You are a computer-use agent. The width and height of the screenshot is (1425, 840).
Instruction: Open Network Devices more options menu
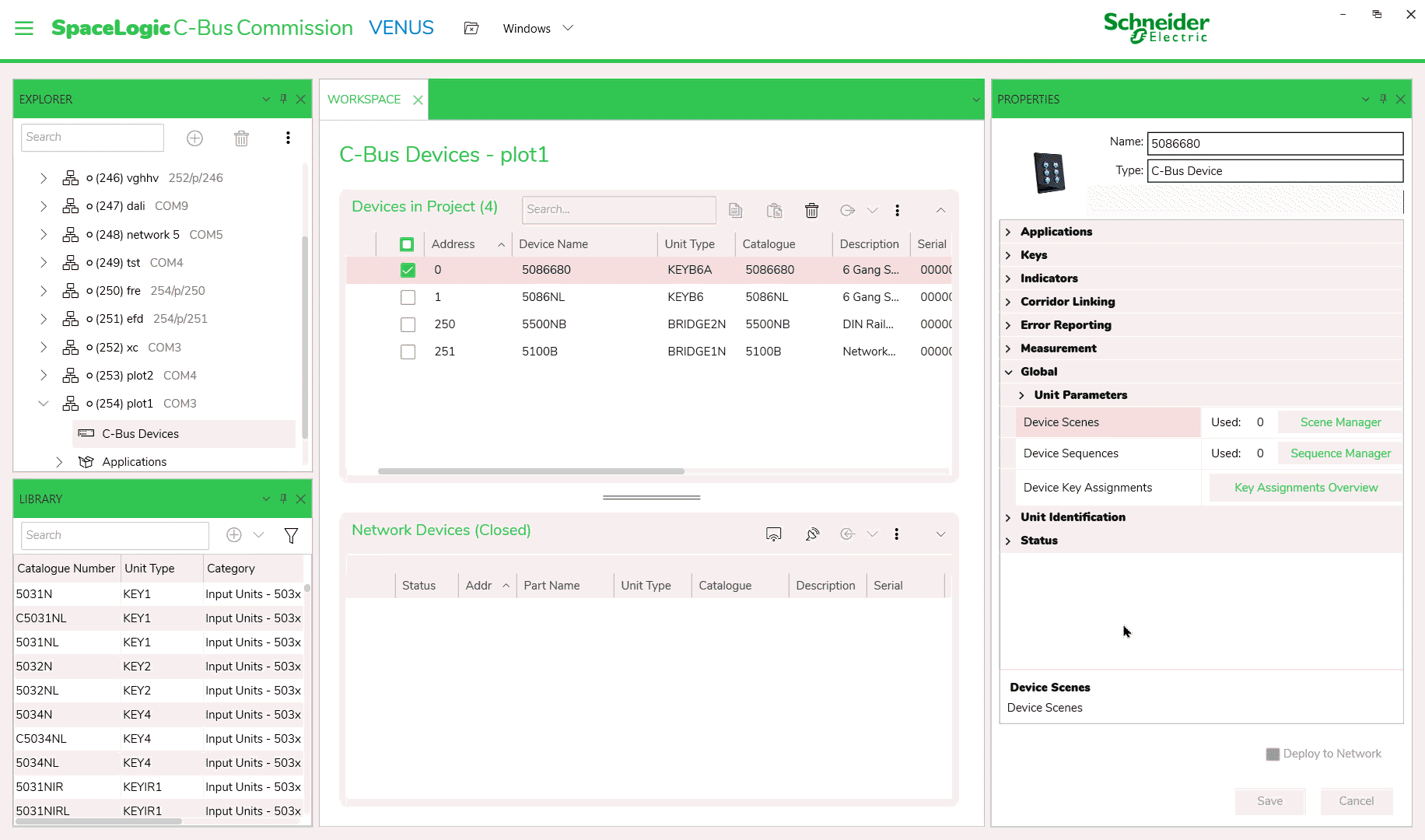pyautogui.click(x=896, y=534)
